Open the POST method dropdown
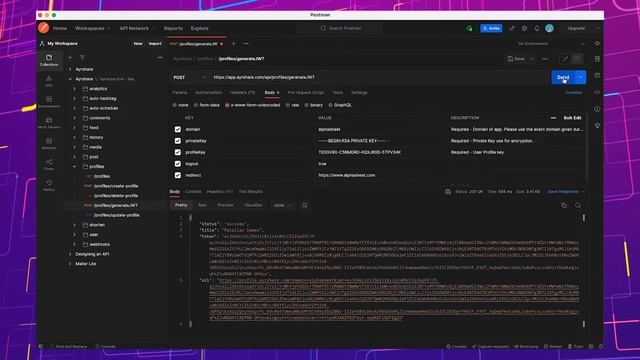 point(190,77)
